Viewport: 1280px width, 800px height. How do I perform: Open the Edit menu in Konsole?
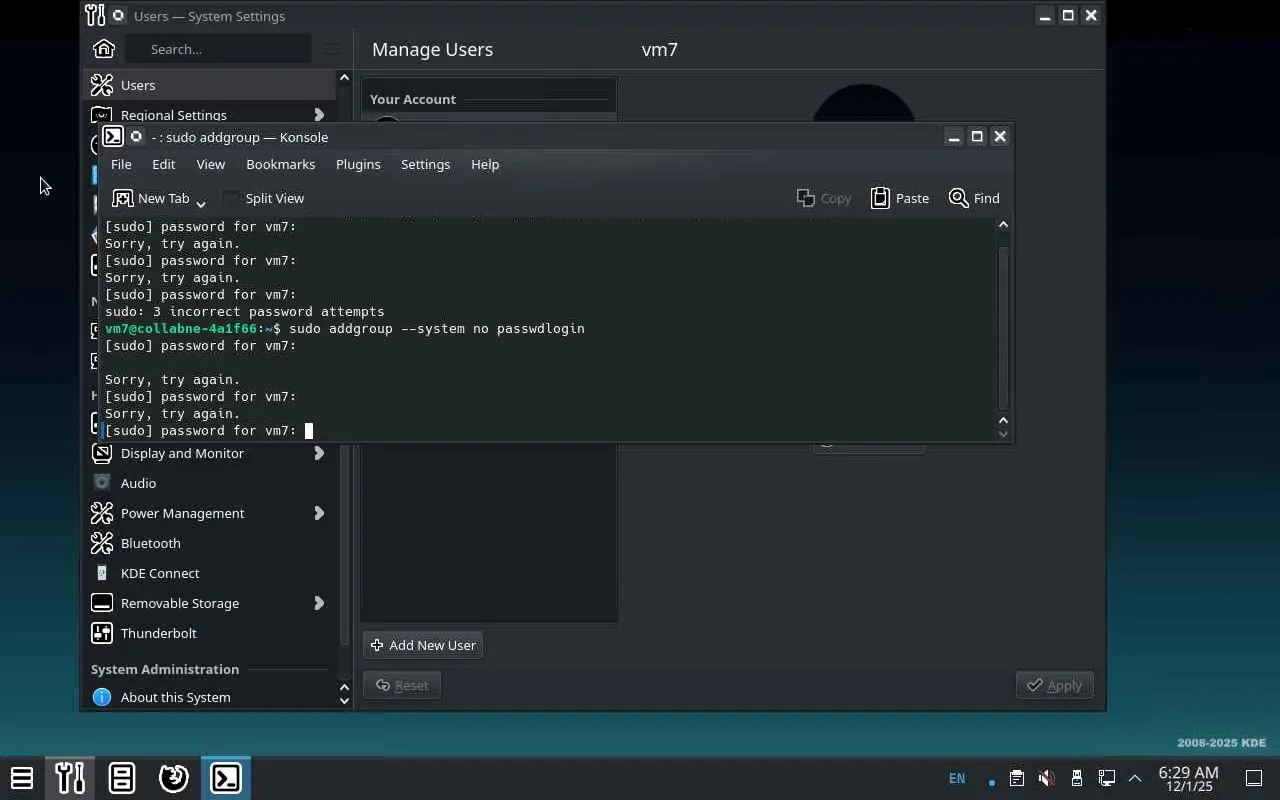point(164,164)
